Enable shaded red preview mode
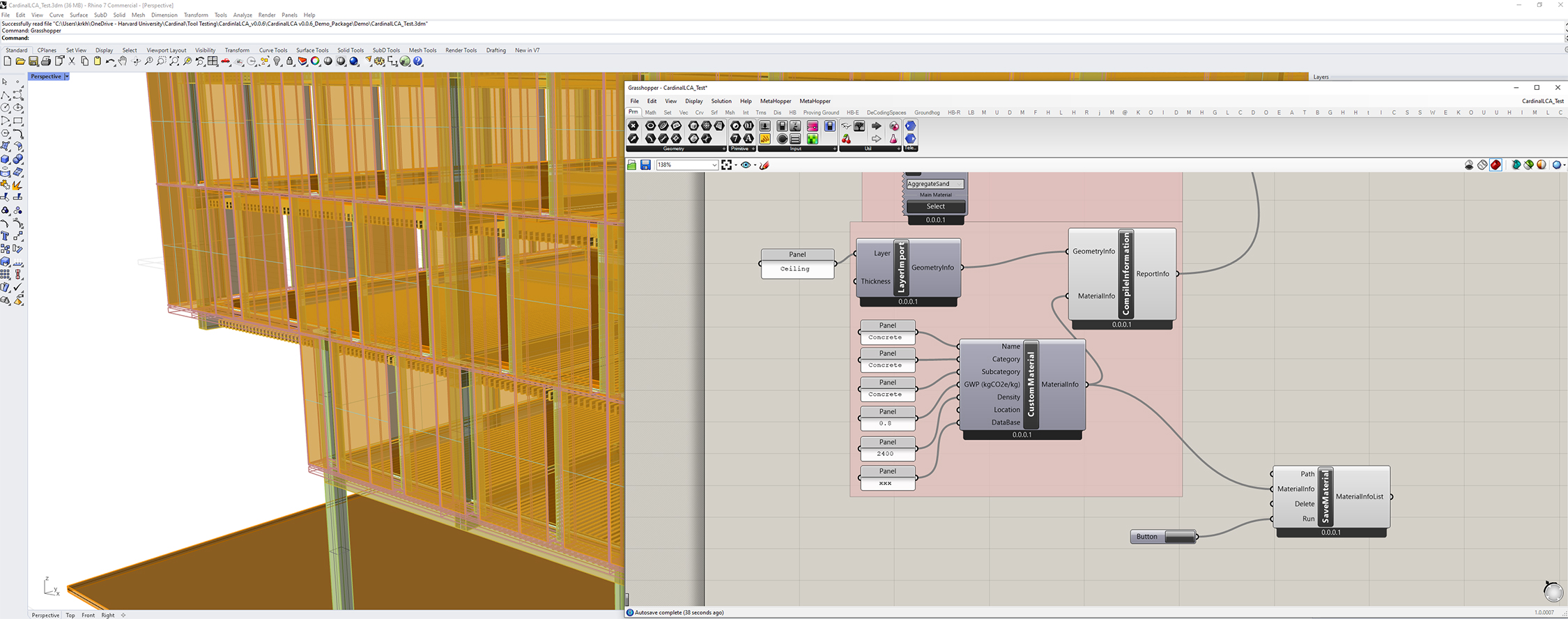Image resolution: width=1568 pixels, height=619 pixels. (1496, 165)
